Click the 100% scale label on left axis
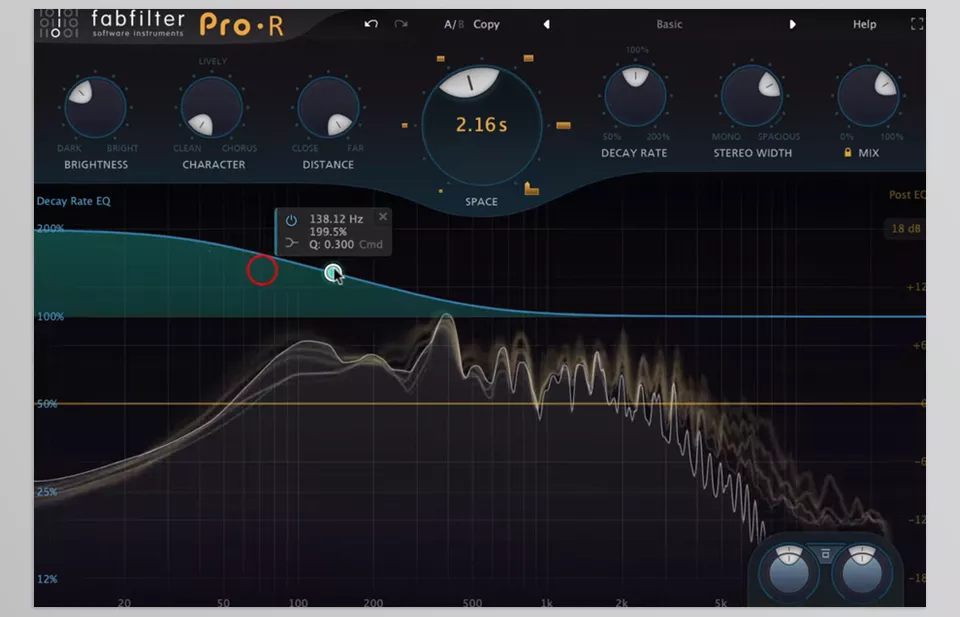This screenshot has height=617, width=960. (50, 316)
